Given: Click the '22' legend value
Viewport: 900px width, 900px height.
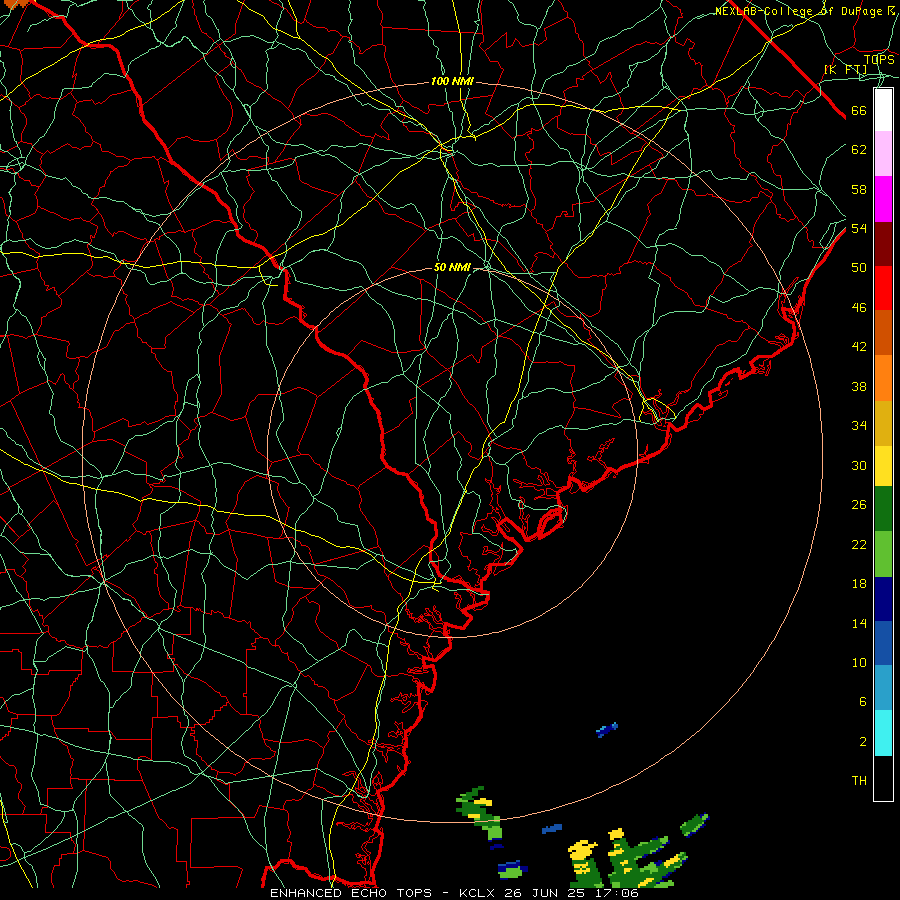Looking at the screenshot, I should [x=859, y=544].
